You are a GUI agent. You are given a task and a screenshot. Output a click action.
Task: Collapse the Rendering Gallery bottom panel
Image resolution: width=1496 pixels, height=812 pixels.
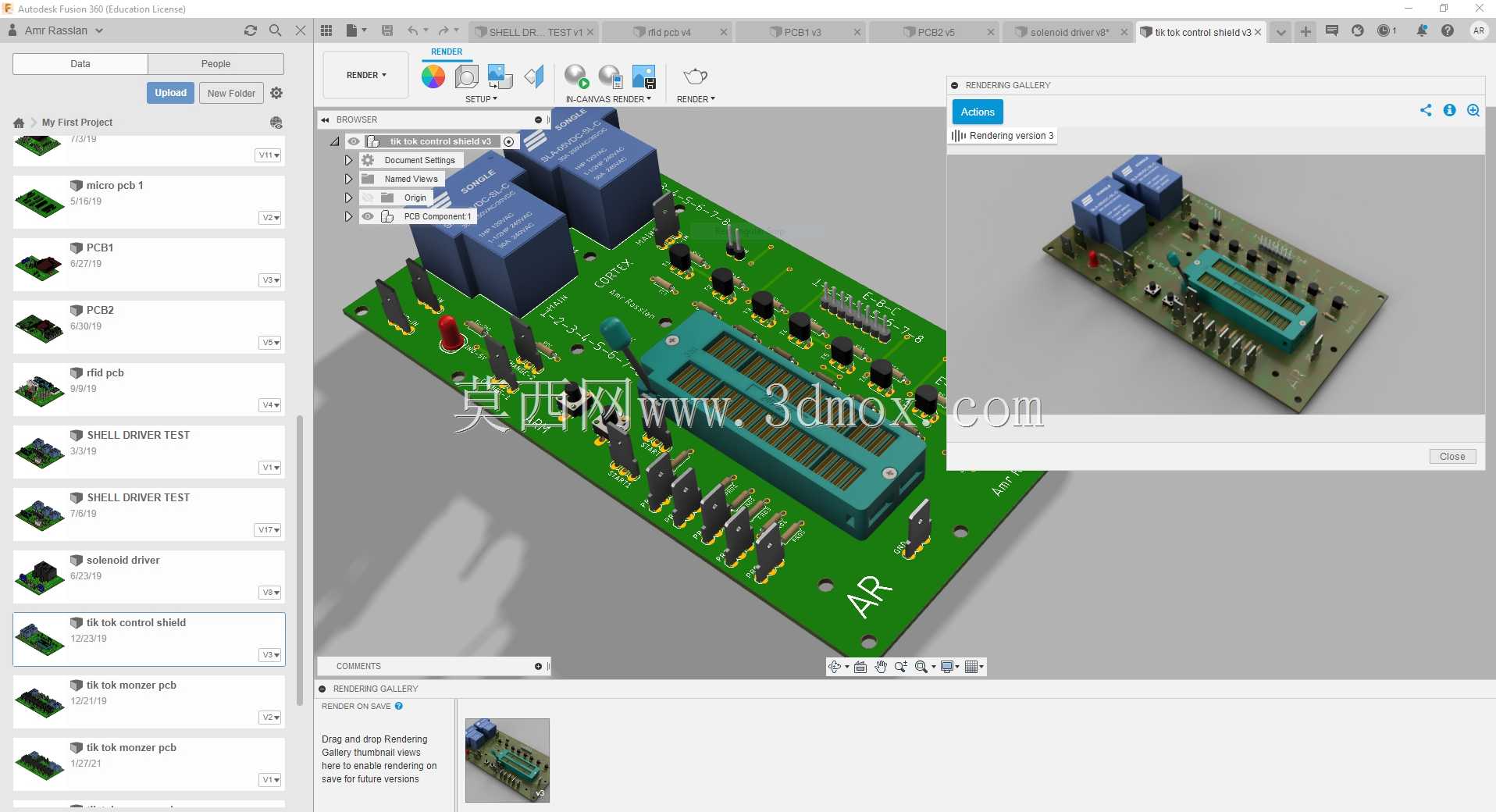[322, 689]
